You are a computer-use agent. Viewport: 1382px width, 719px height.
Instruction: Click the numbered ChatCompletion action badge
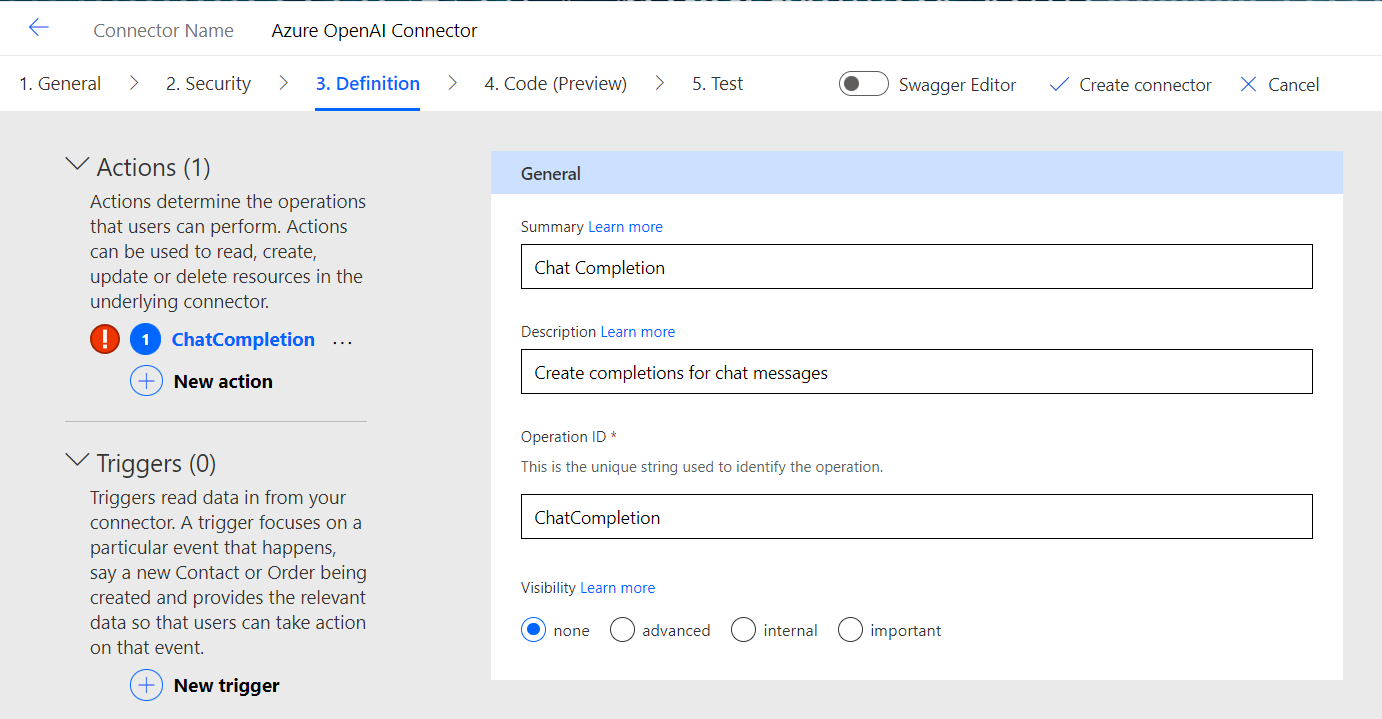146,340
